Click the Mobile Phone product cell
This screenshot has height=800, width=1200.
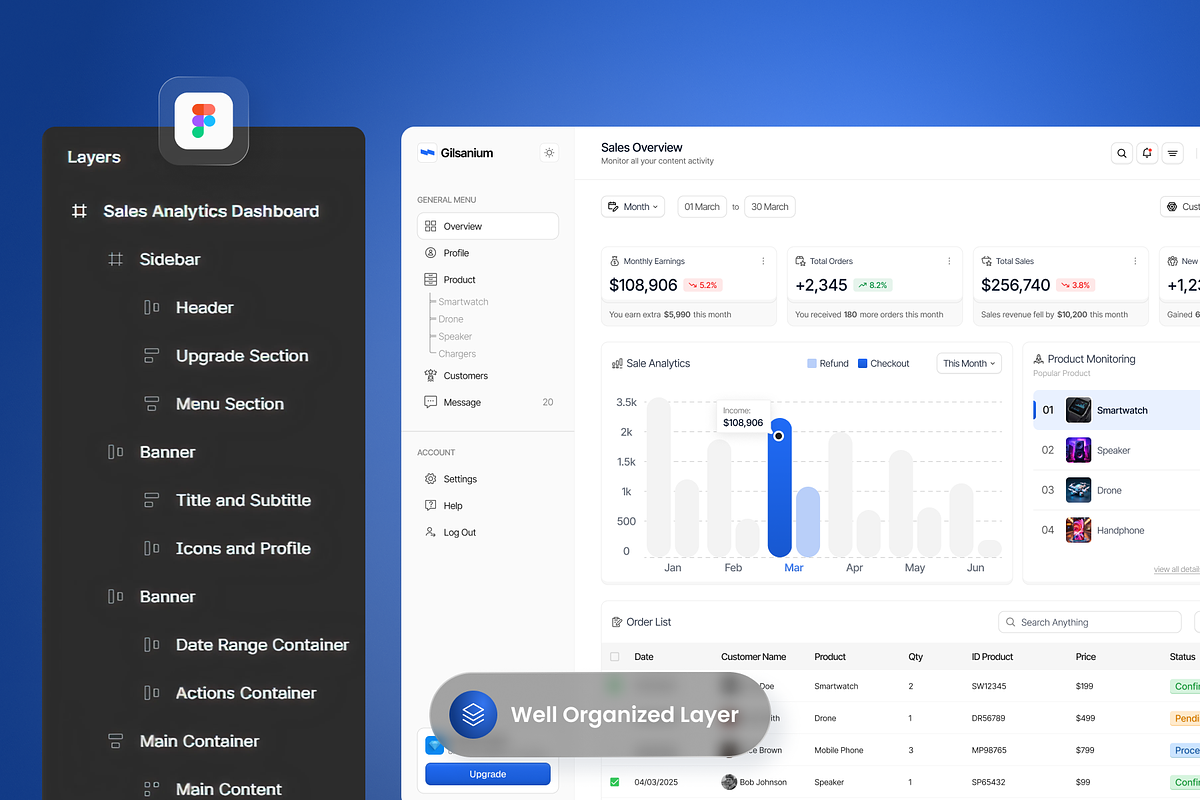point(839,750)
